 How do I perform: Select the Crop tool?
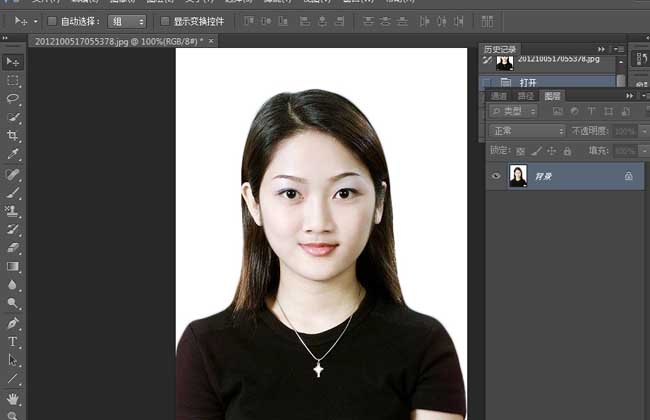[13, 136]
